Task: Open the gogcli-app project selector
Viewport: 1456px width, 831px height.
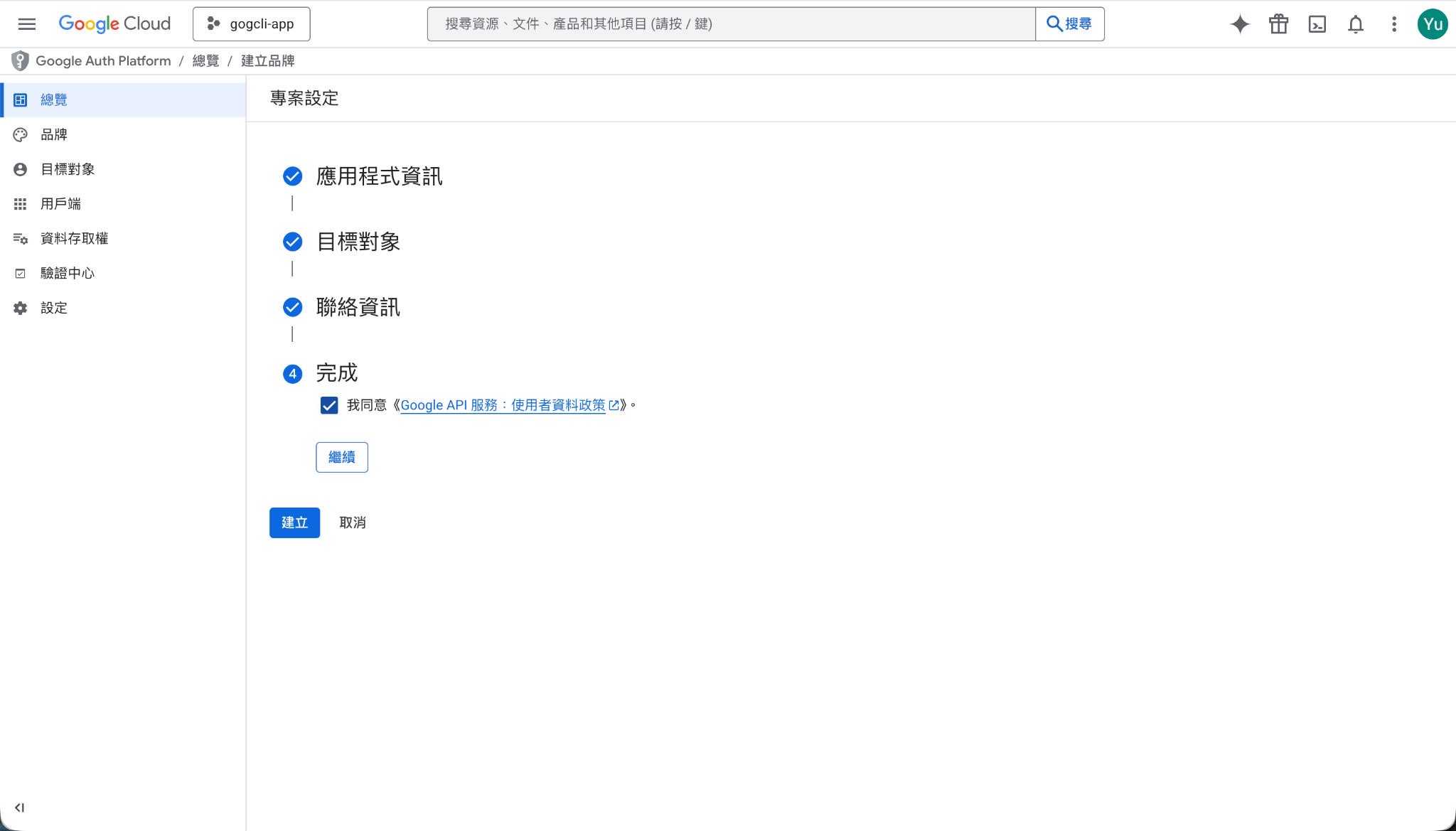Action: coord(251,23)
